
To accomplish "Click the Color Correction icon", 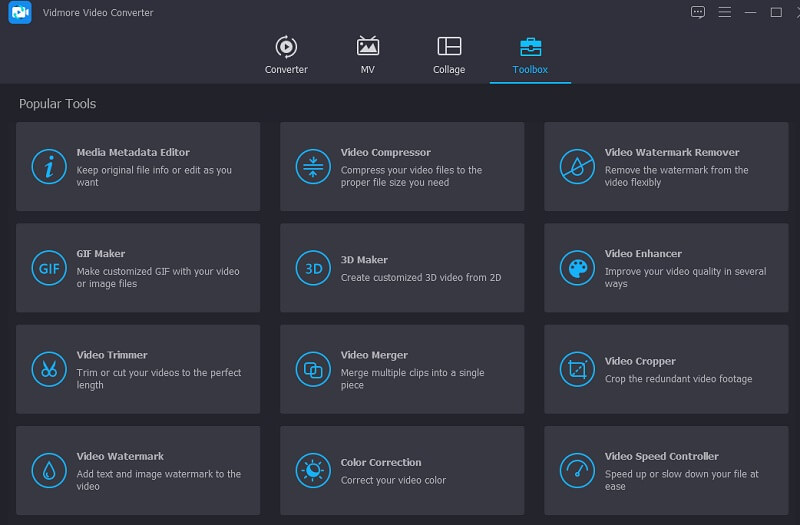I will coord(313,470).
